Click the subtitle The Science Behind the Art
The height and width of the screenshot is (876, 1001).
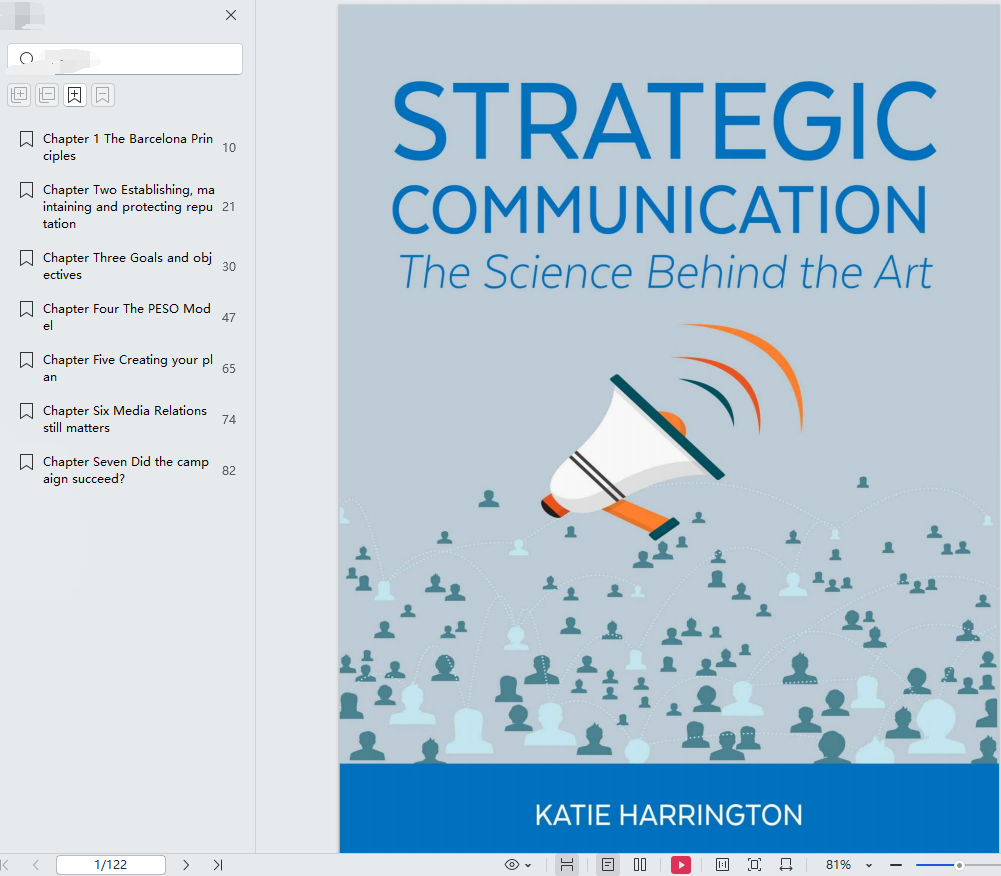(x=665, y=272)
